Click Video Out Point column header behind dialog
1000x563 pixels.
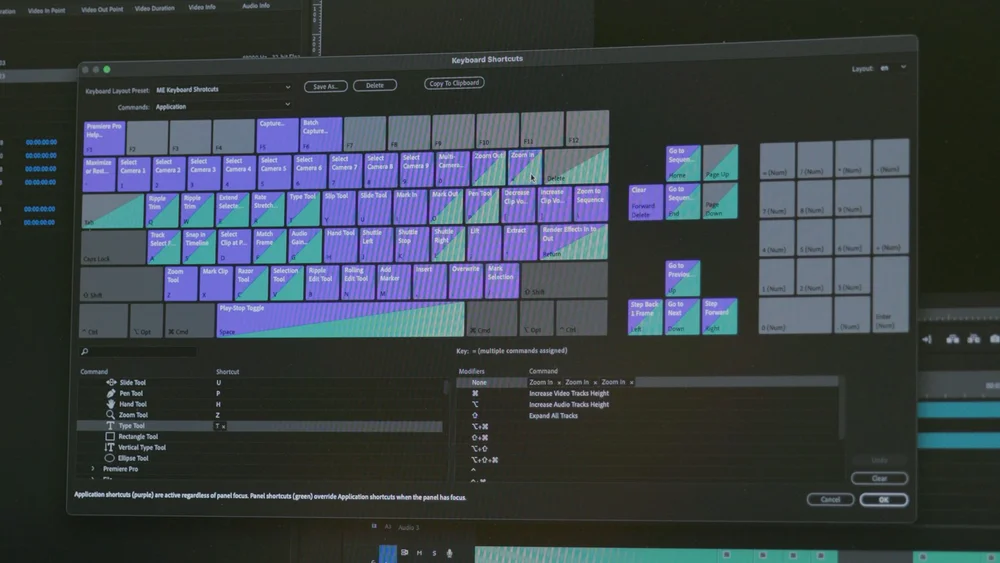point(102,10)
